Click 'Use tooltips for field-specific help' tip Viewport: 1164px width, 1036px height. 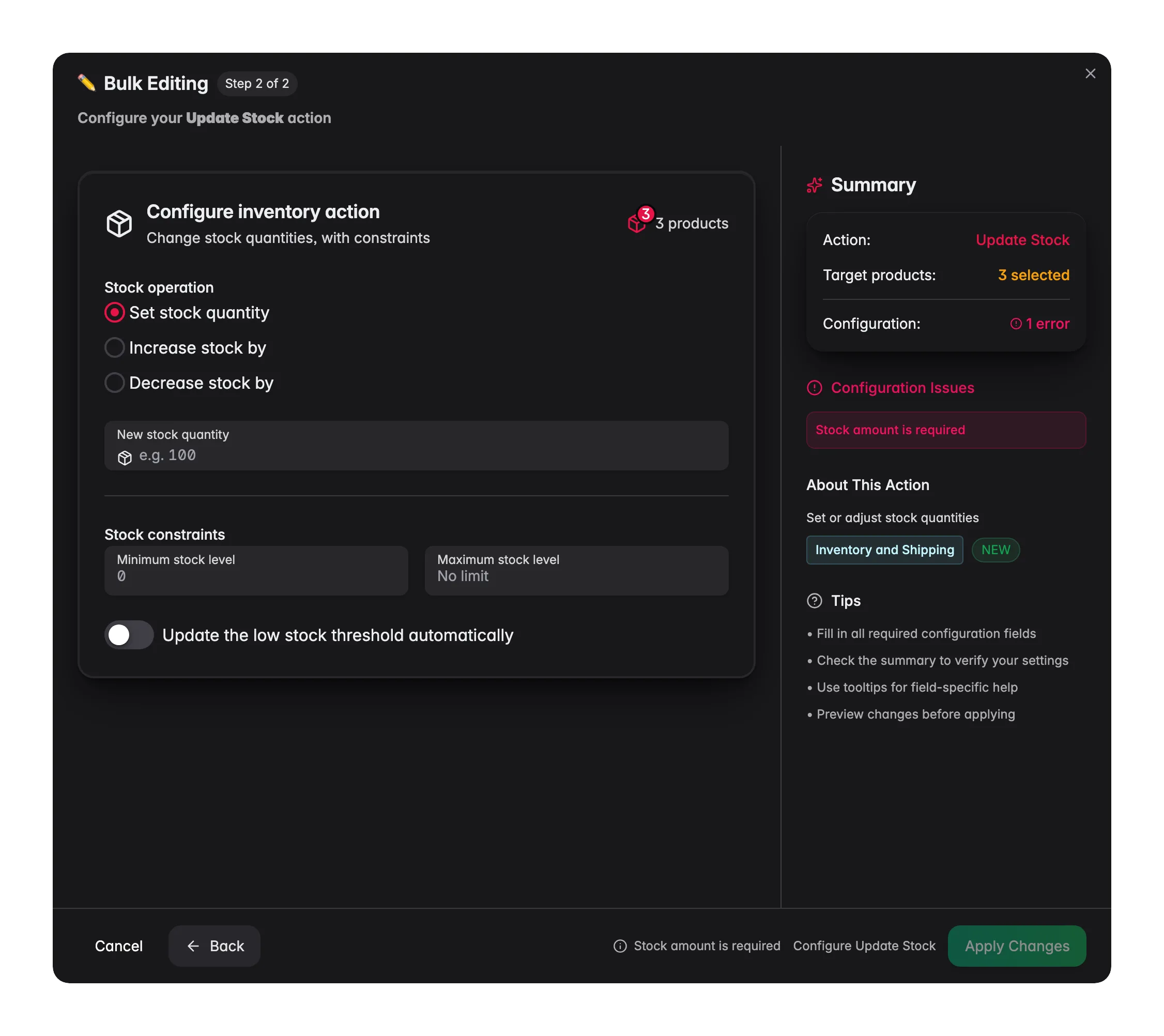tap(917, 688)
